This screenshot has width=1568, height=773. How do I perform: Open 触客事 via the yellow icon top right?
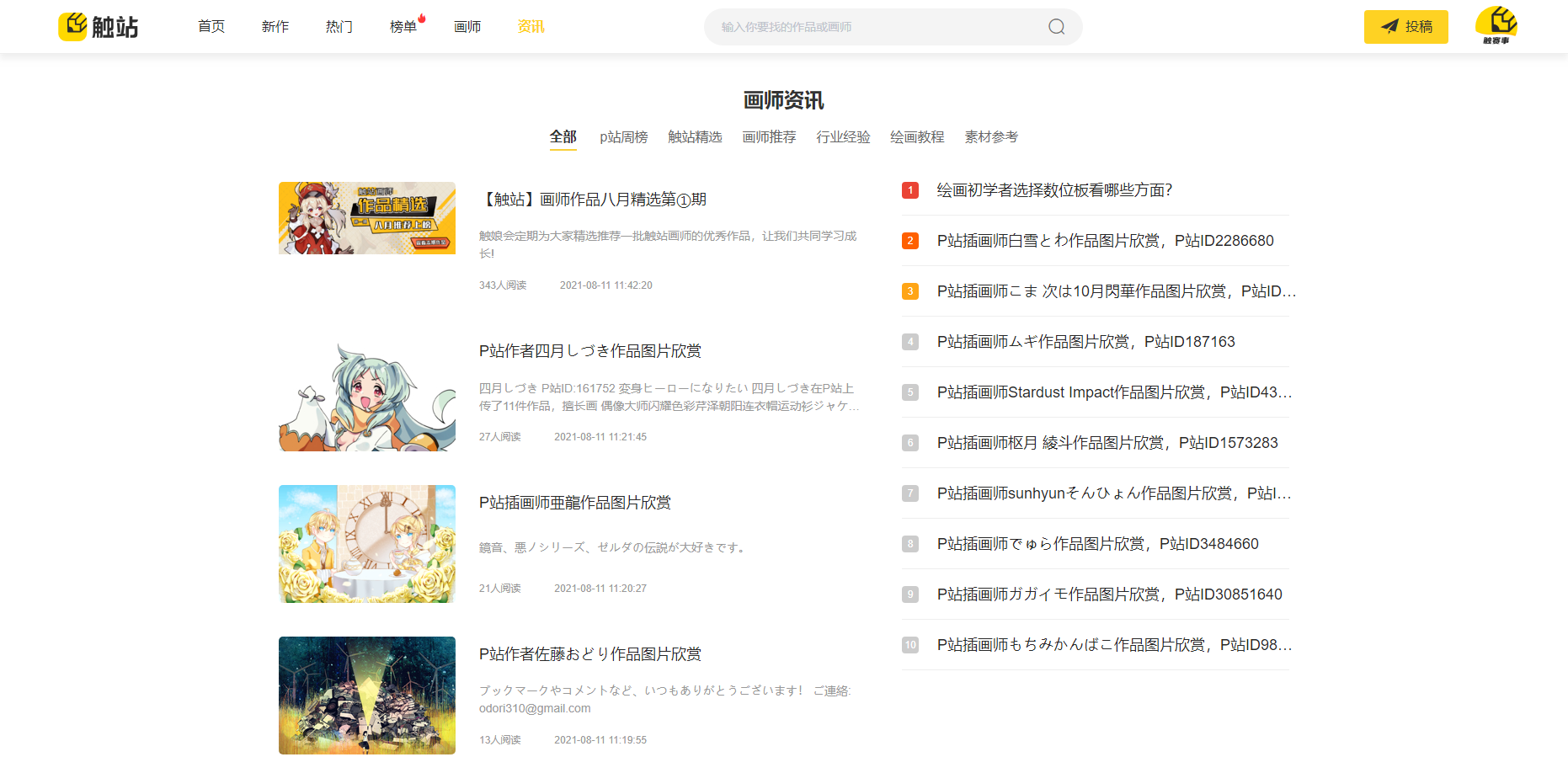click(1495, 26)
